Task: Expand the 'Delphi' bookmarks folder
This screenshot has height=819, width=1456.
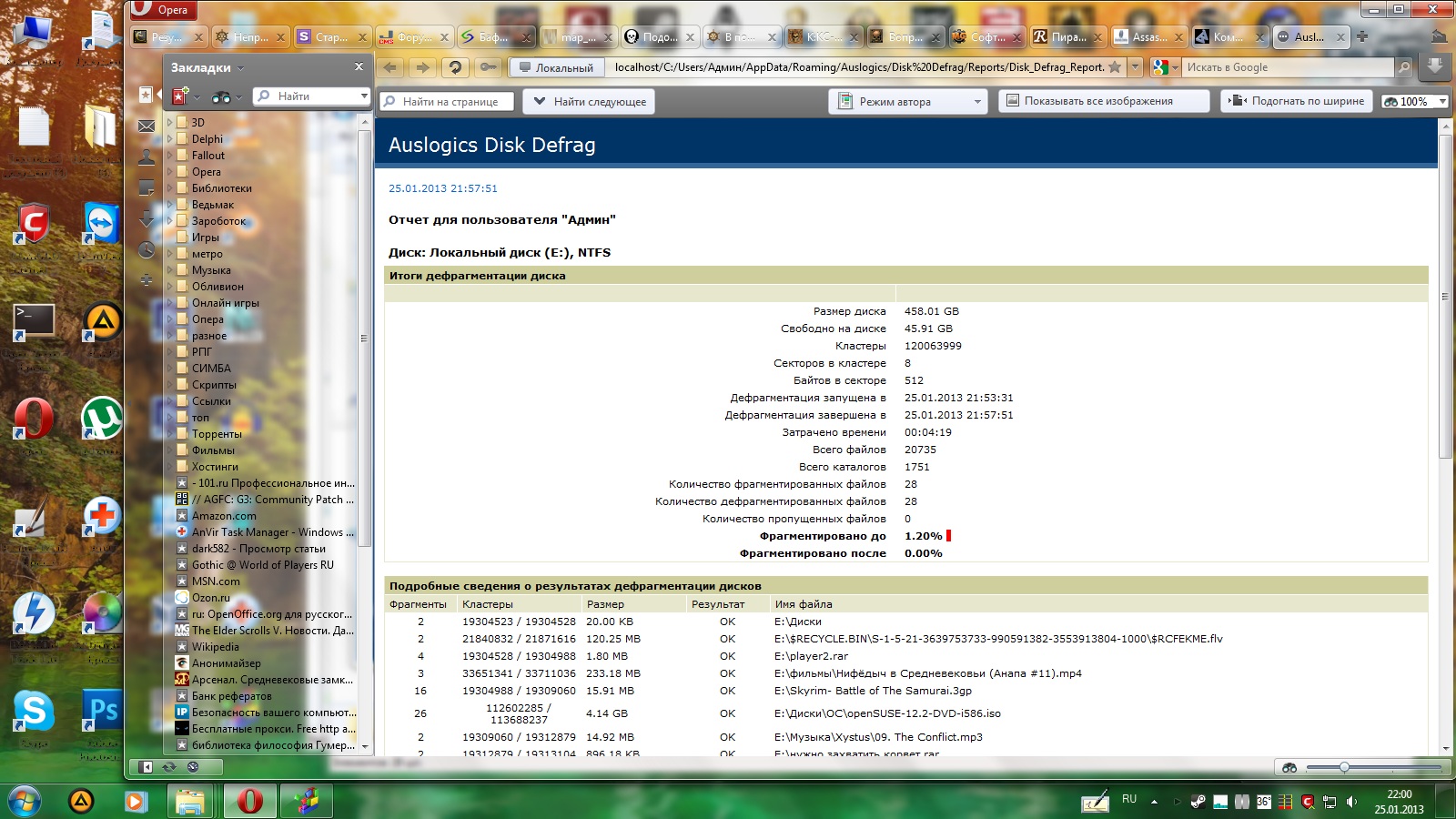Action: point(169,139)
